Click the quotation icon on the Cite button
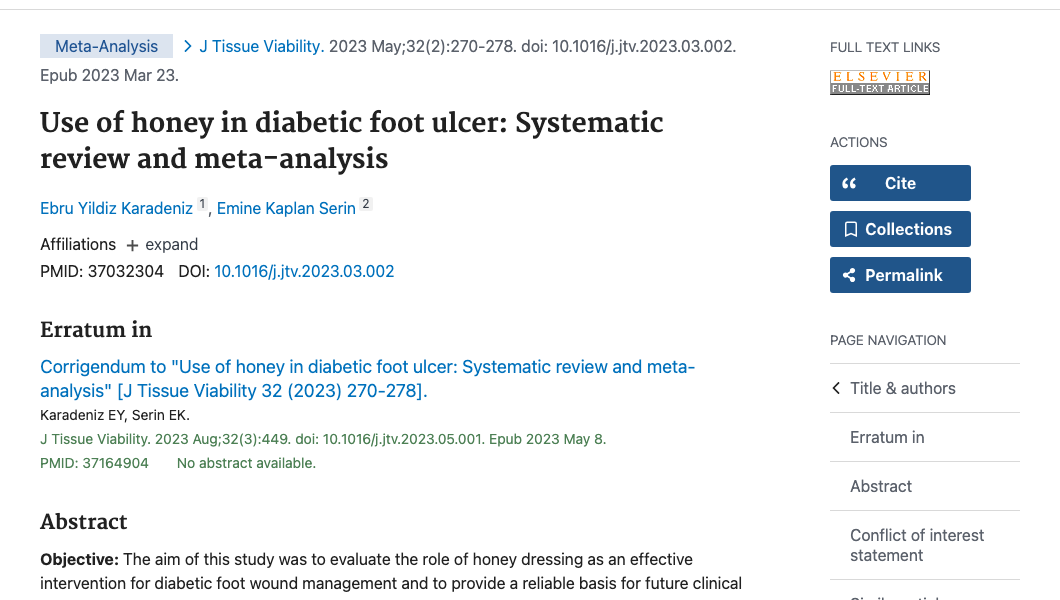Image resolution: width=1060 pixels, height=600 pixels. click(x=851, y=183)
